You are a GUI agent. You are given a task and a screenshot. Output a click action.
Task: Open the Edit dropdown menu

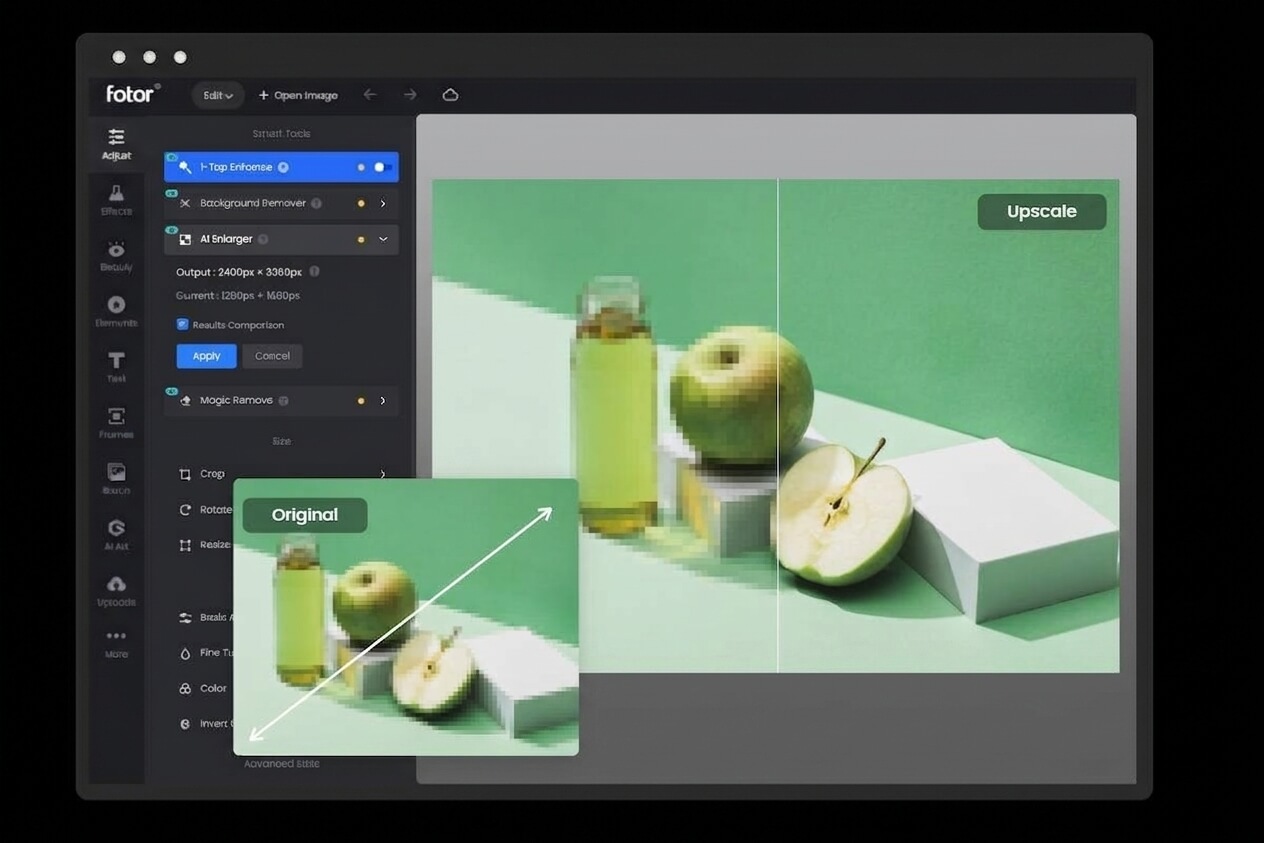(x=218, y=95)
